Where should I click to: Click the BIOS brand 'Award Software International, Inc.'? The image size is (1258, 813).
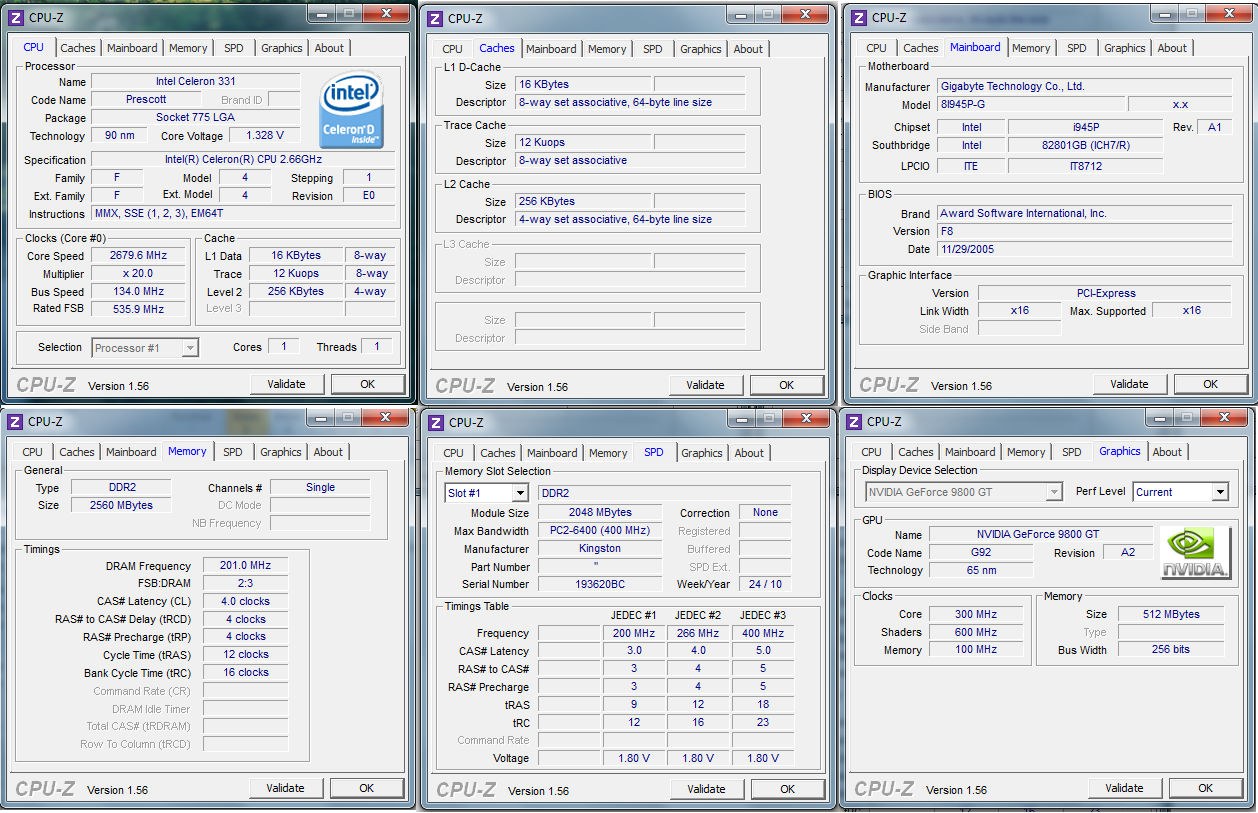pyautogui.click(x=1084, y=214)
